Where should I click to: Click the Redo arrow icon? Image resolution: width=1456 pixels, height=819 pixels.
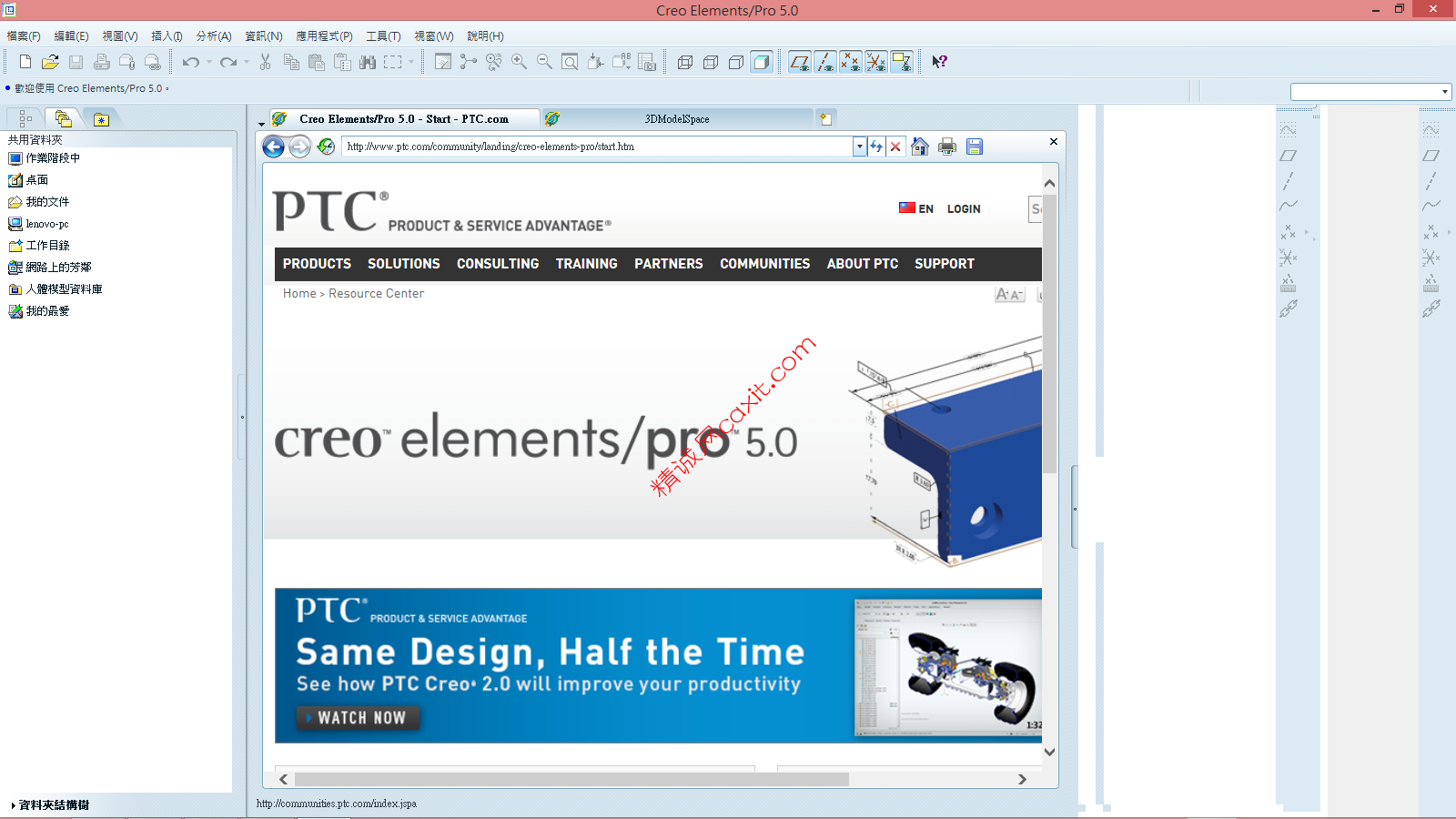[228, 62]
